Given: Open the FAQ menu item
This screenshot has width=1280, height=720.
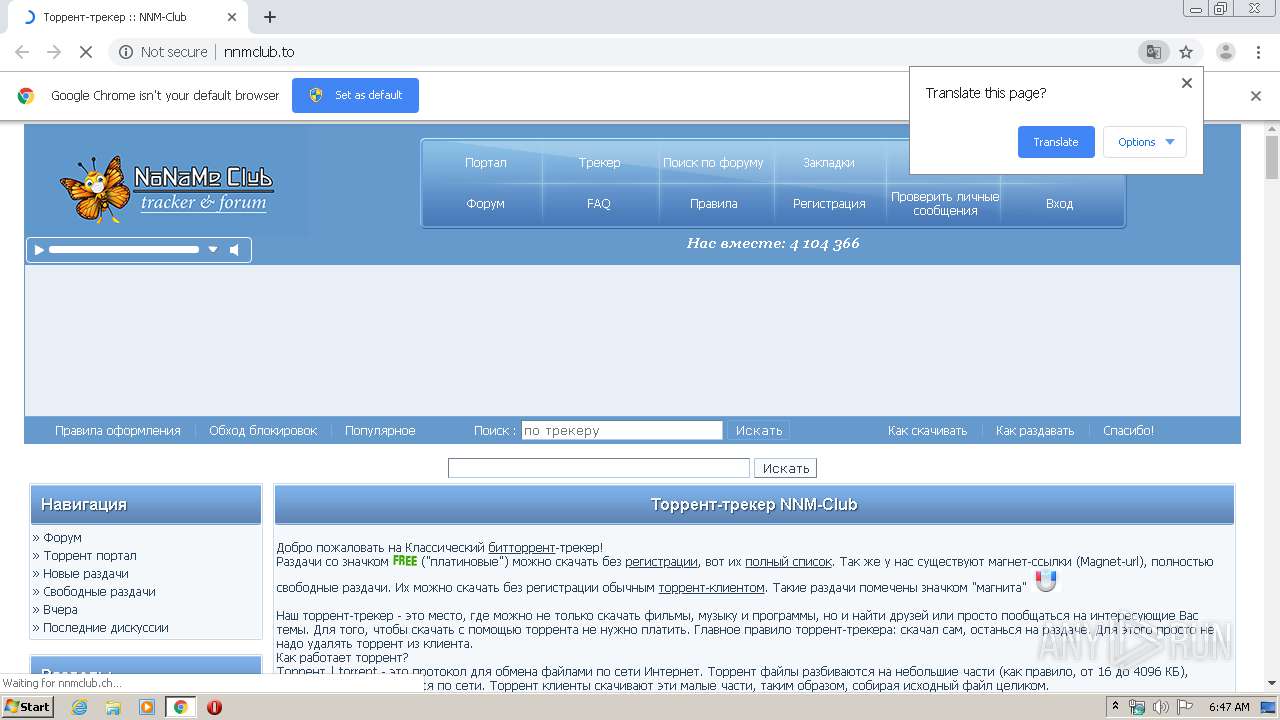Looking at the screenshot, I should click(x=599, y=204).
